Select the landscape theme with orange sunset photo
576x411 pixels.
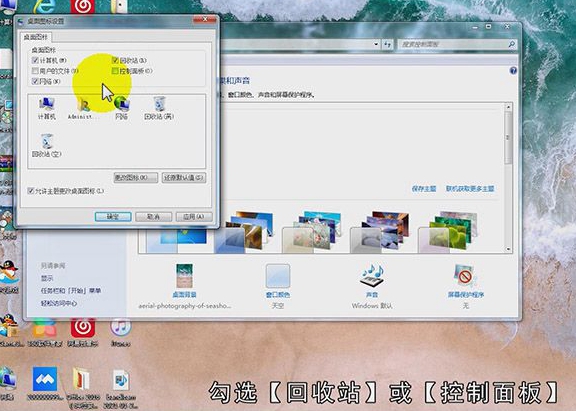click(x=380, y=231)
